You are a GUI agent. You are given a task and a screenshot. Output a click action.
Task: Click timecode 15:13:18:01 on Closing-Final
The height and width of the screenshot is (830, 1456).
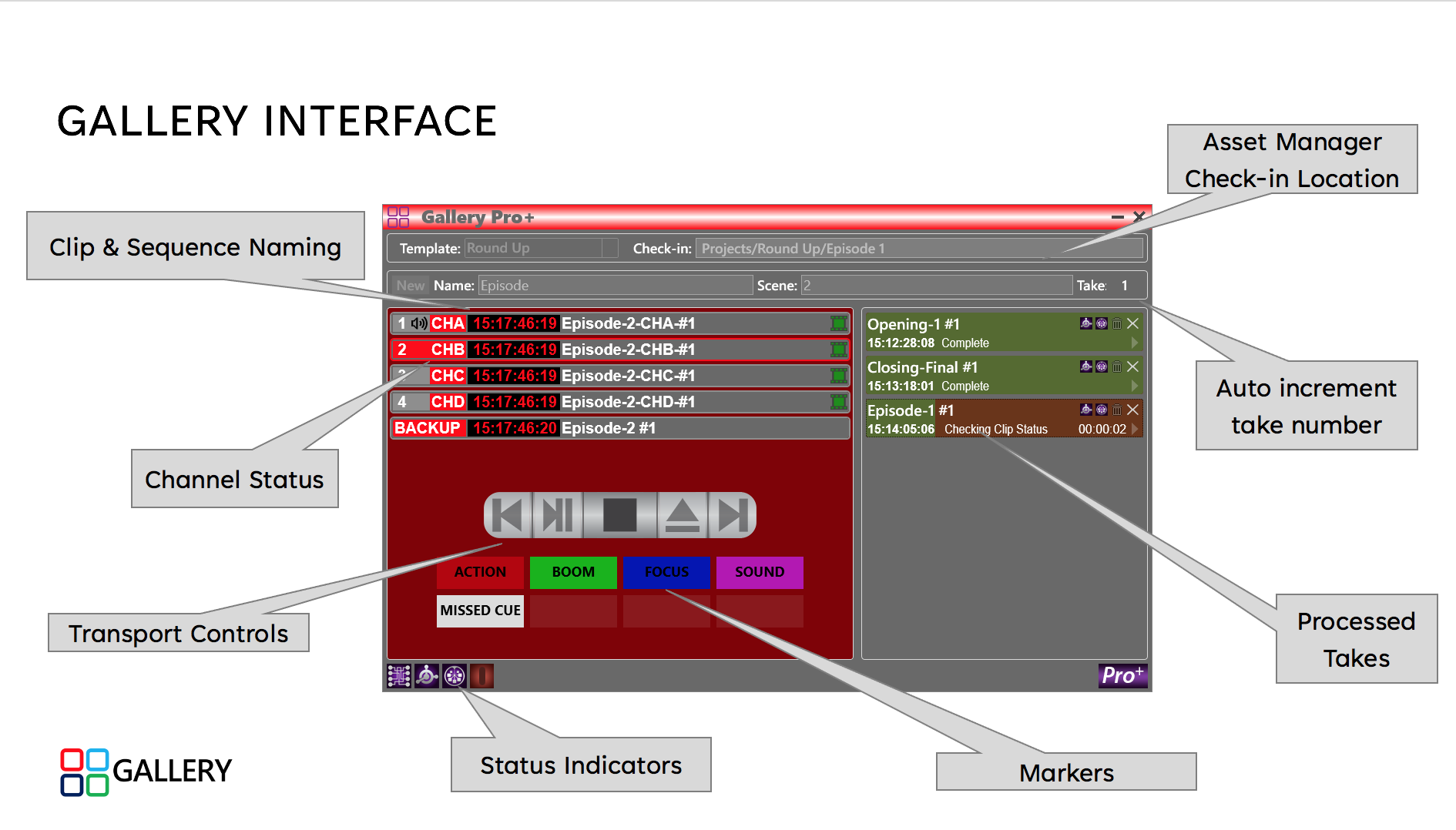pyautogui.click(x=901, y=387)
